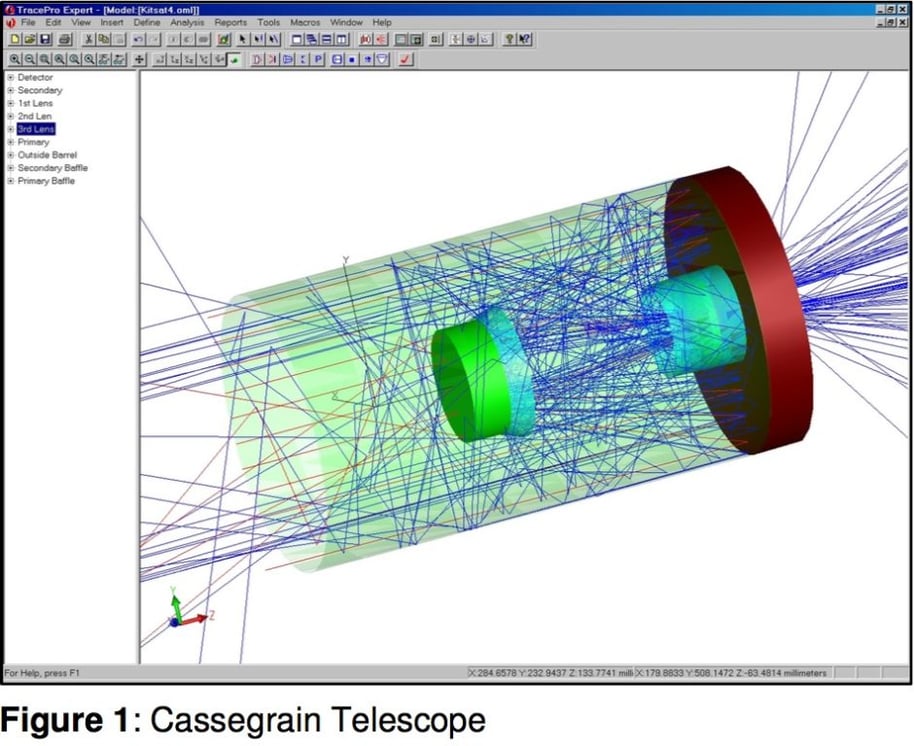The image size is (914, 746).
Task: Select the Zoom In magnifier tool
Action: (15, 59)
